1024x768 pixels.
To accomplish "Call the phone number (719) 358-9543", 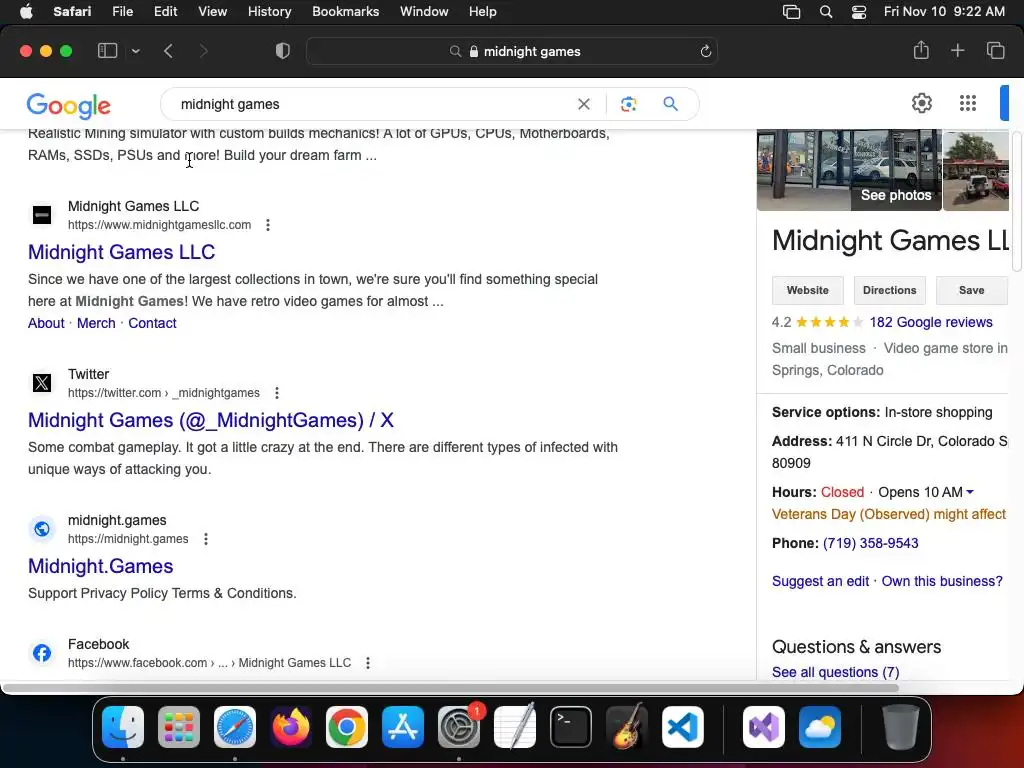I will pos(870,543).
